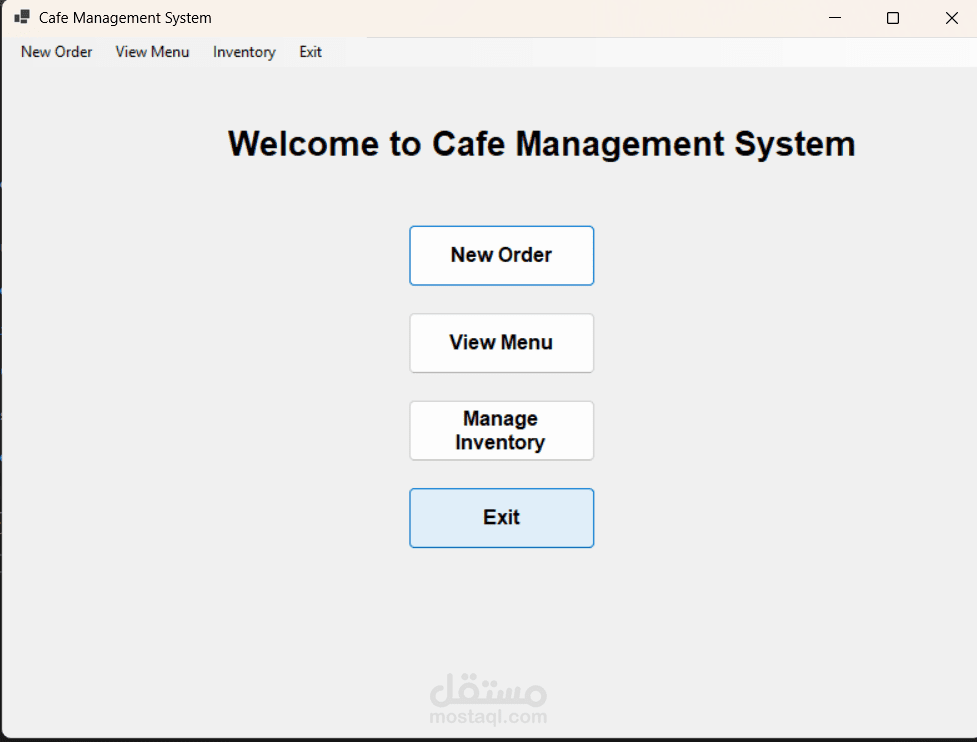
Task: Click the highlighted Exit button
Action: tap(502, 518)
